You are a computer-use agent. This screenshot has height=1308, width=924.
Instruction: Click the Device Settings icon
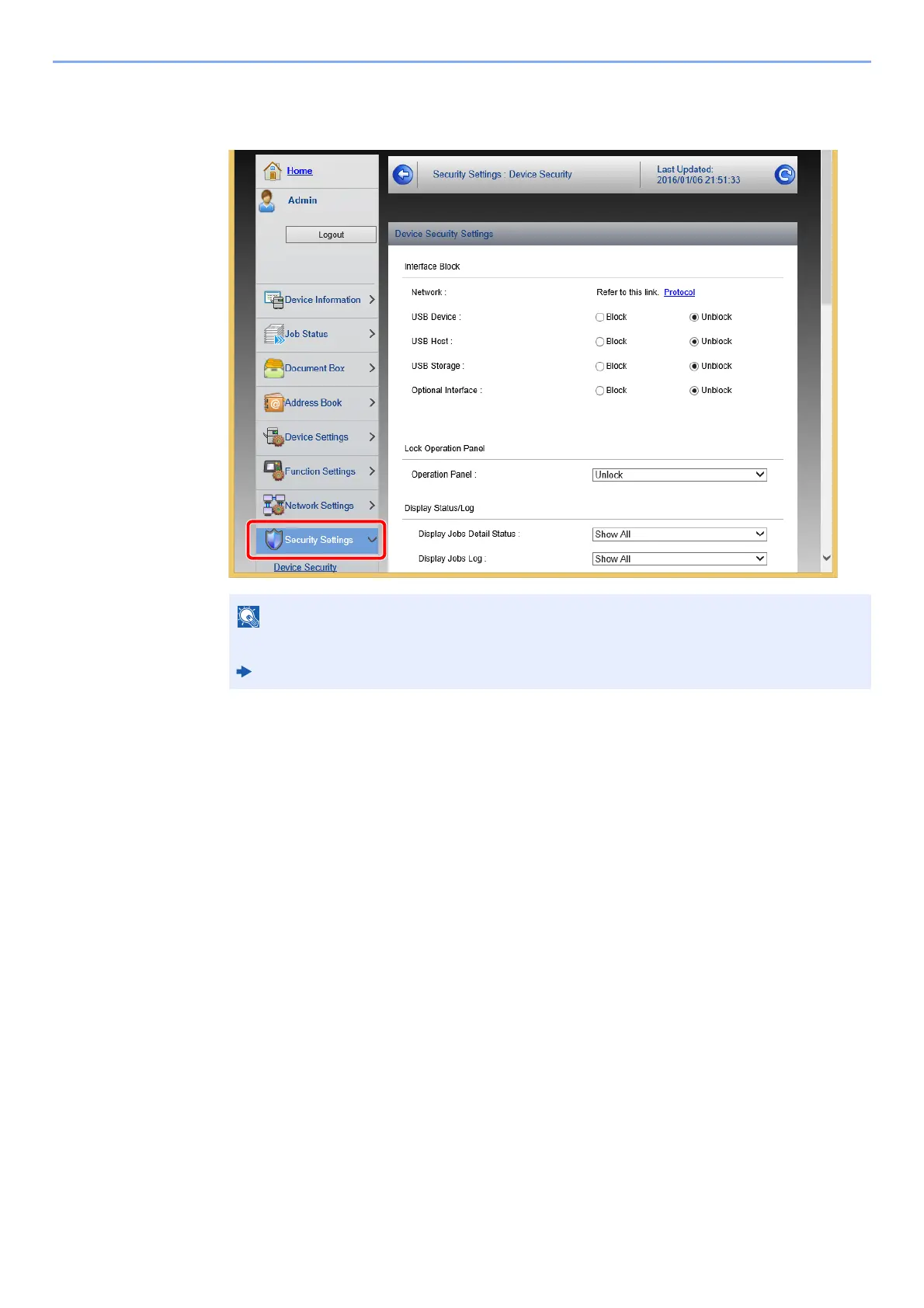(x=273, y=437)
